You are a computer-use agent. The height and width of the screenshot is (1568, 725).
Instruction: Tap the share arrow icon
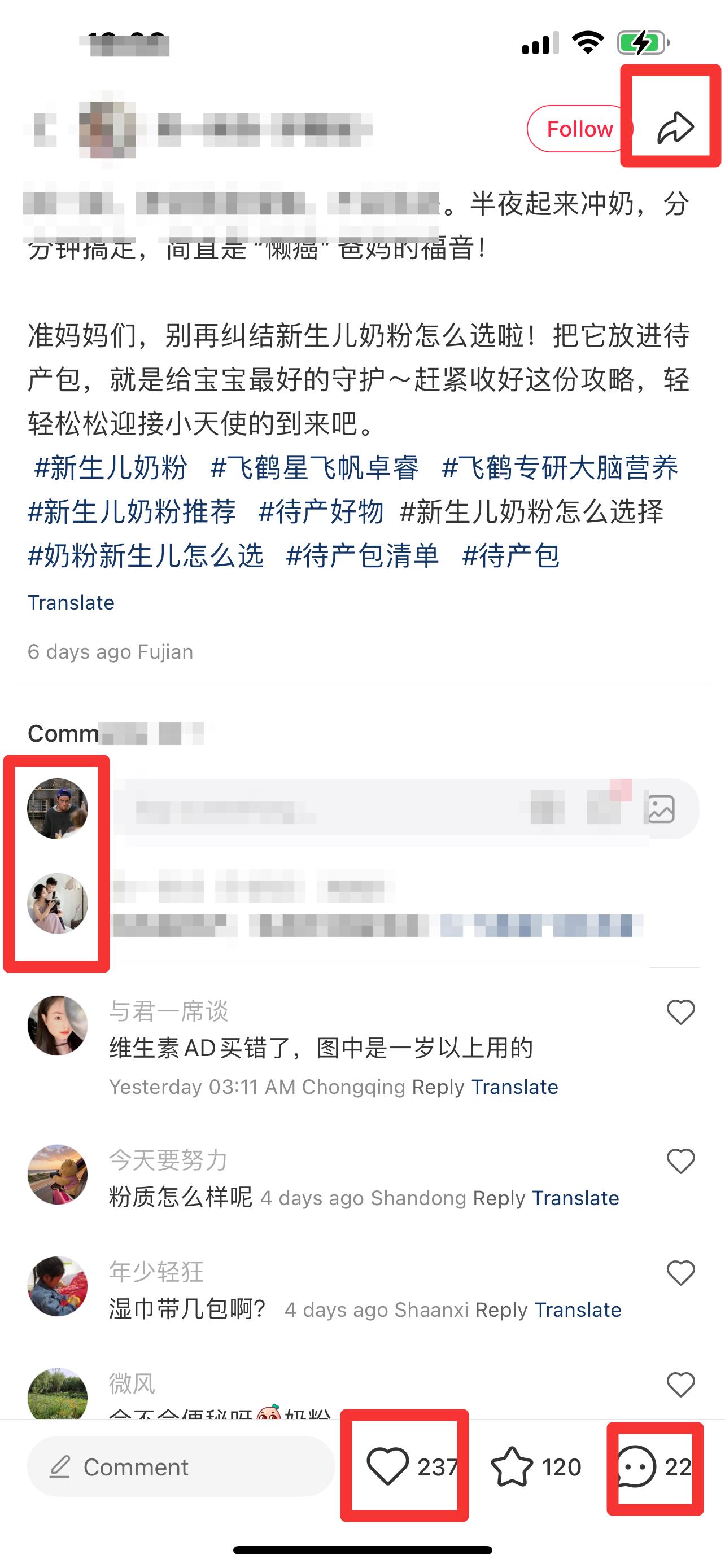(675, 127)
